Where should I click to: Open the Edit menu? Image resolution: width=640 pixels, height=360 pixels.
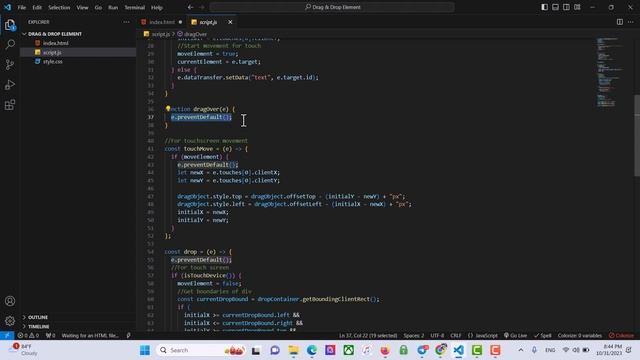[x=37, y=7]
